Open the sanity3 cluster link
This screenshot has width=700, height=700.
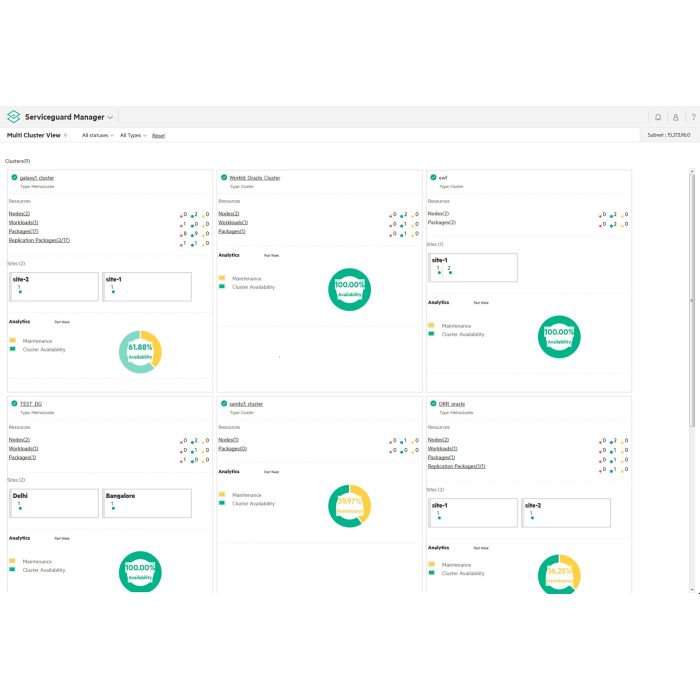click(246, 404)
